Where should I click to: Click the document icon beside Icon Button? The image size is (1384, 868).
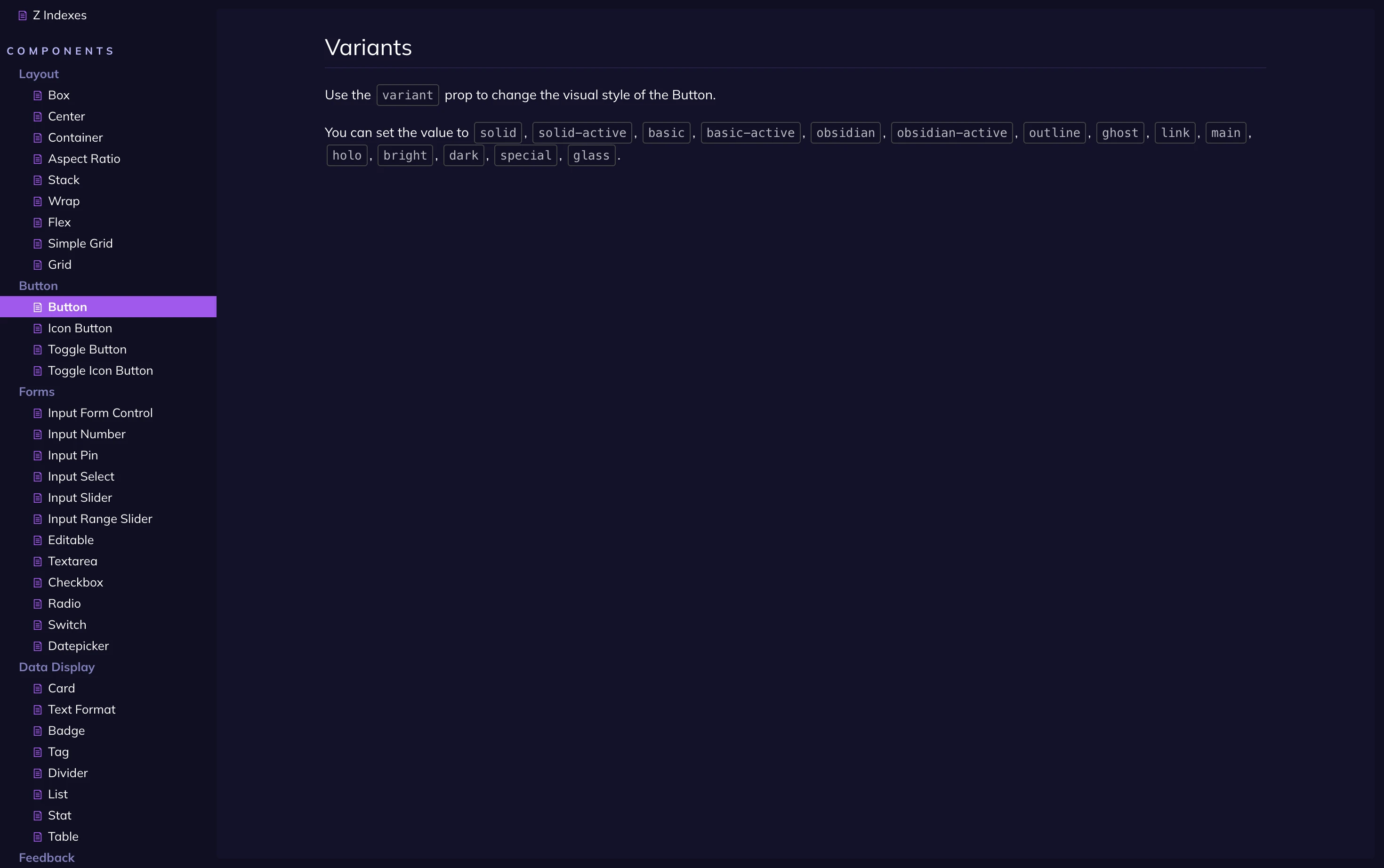(x=38, y=329)
